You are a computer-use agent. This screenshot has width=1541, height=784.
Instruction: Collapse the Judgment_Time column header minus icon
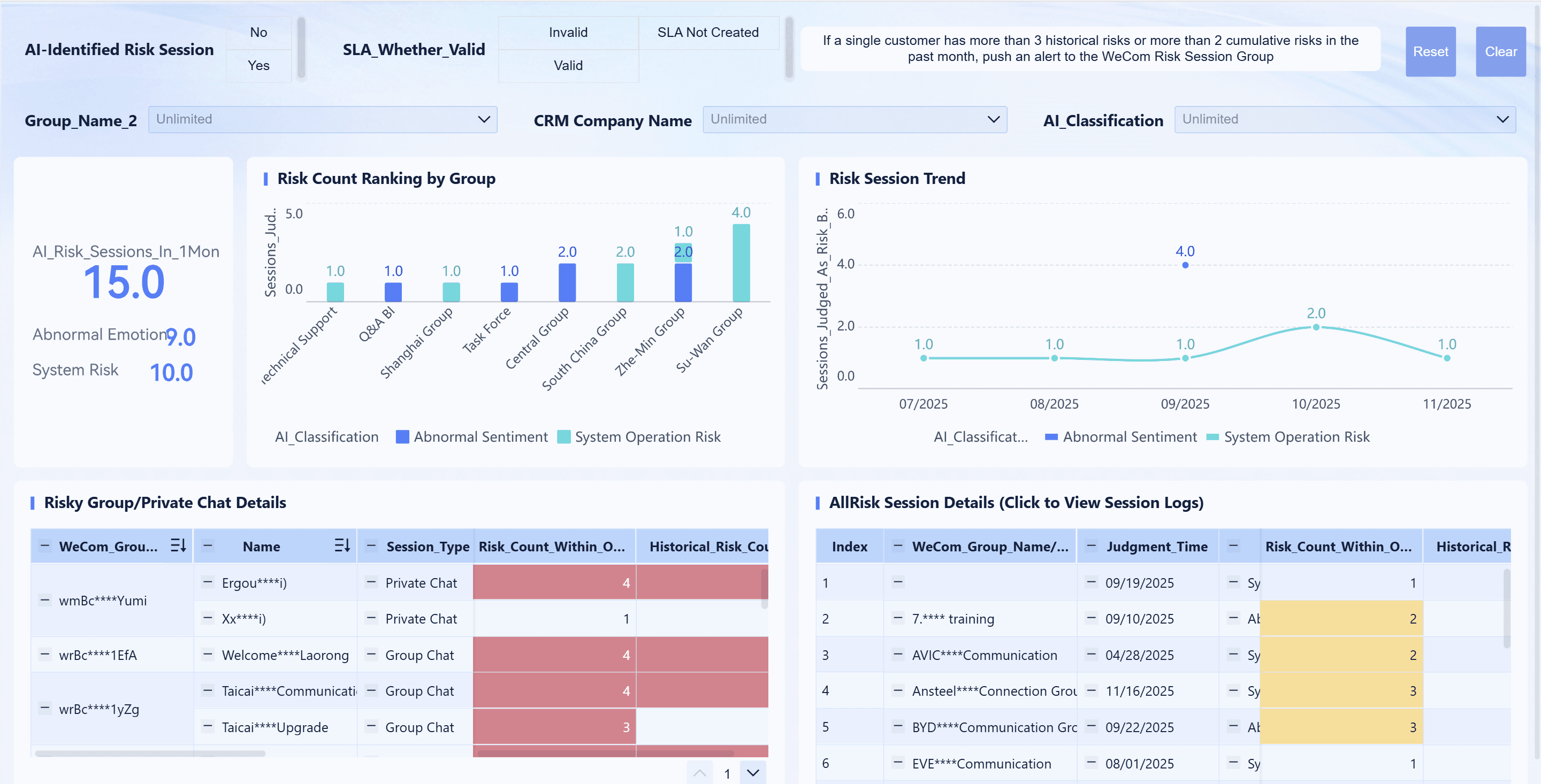(1091, 545)
